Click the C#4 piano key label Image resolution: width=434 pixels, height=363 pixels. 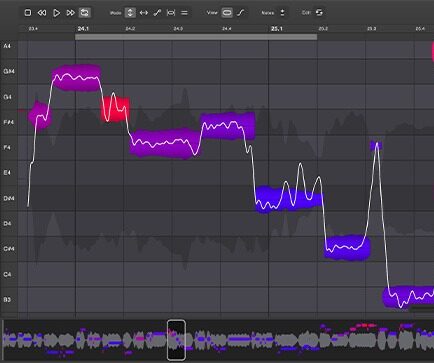pyautogui.click(x=9, y=249)
